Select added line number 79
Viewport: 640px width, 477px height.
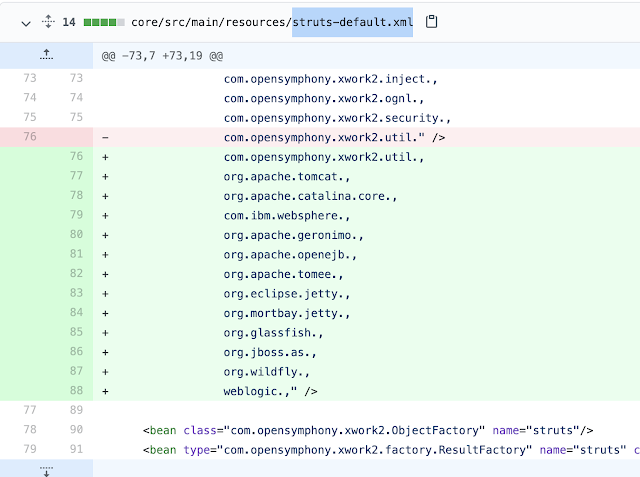click(76, 215)
